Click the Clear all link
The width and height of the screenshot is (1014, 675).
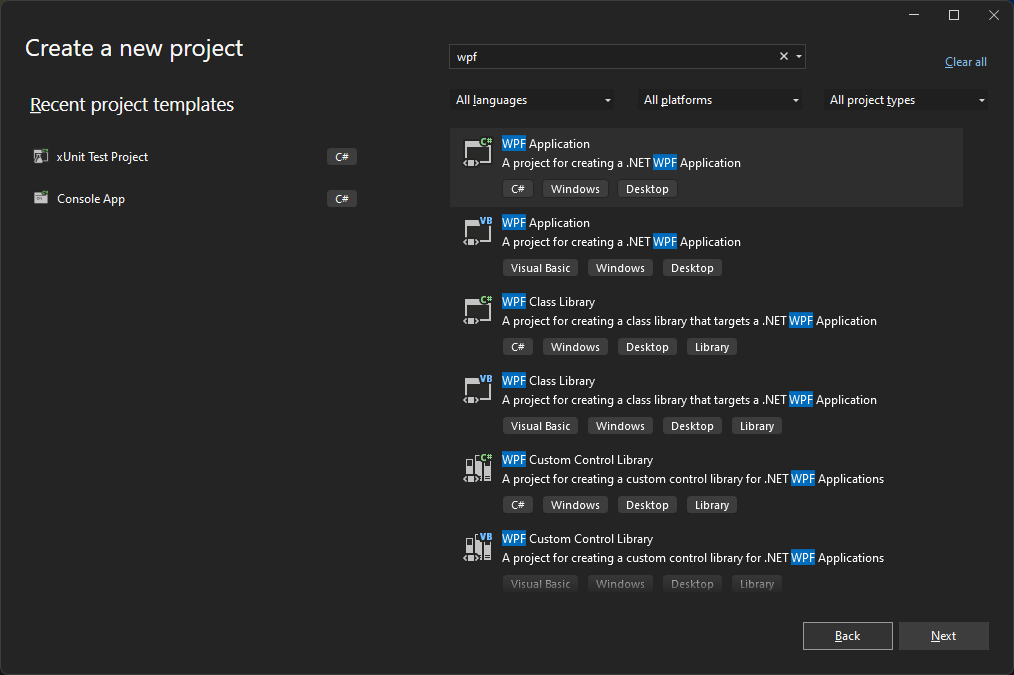(x=965, y=62)
